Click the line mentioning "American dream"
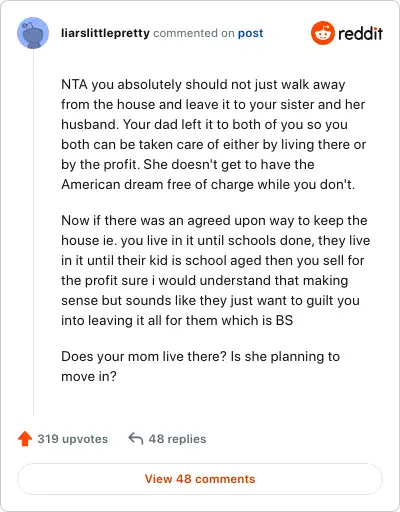400x512 pixels. point(208,184)
